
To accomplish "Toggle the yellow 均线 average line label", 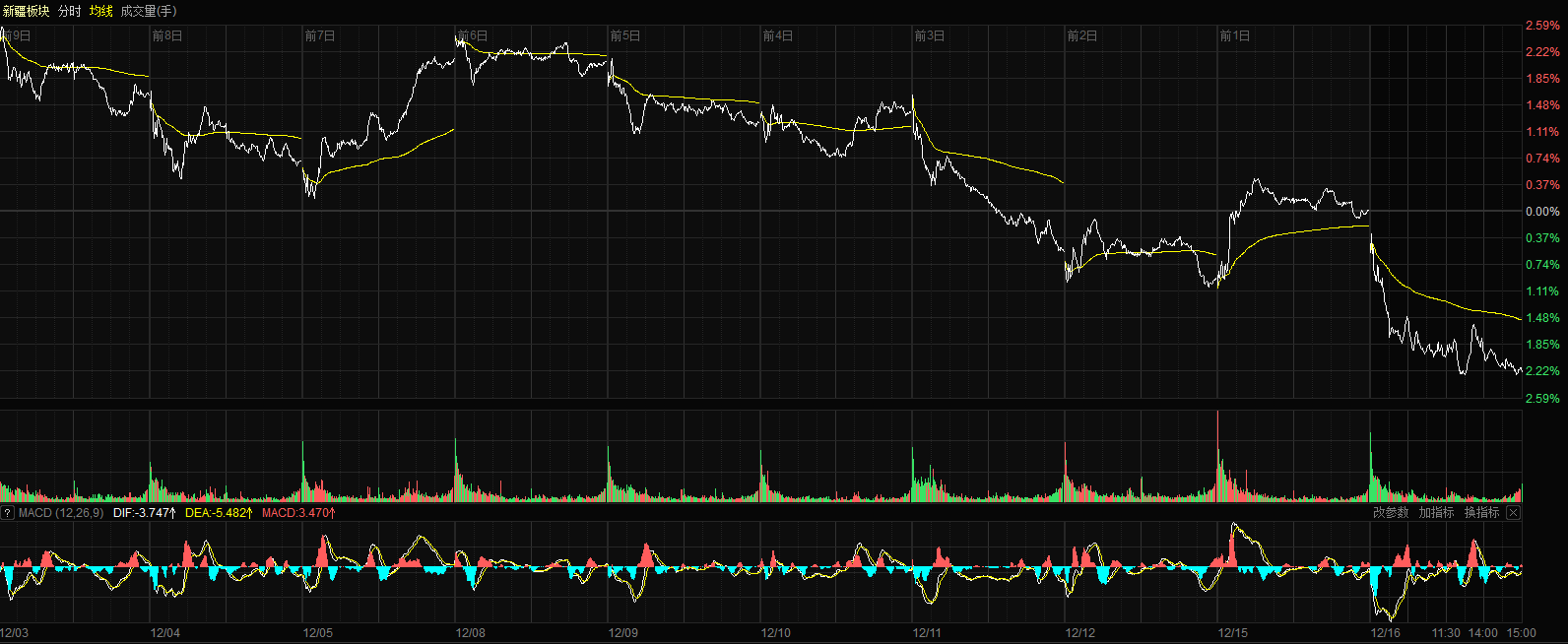I will tap(101, 11).
